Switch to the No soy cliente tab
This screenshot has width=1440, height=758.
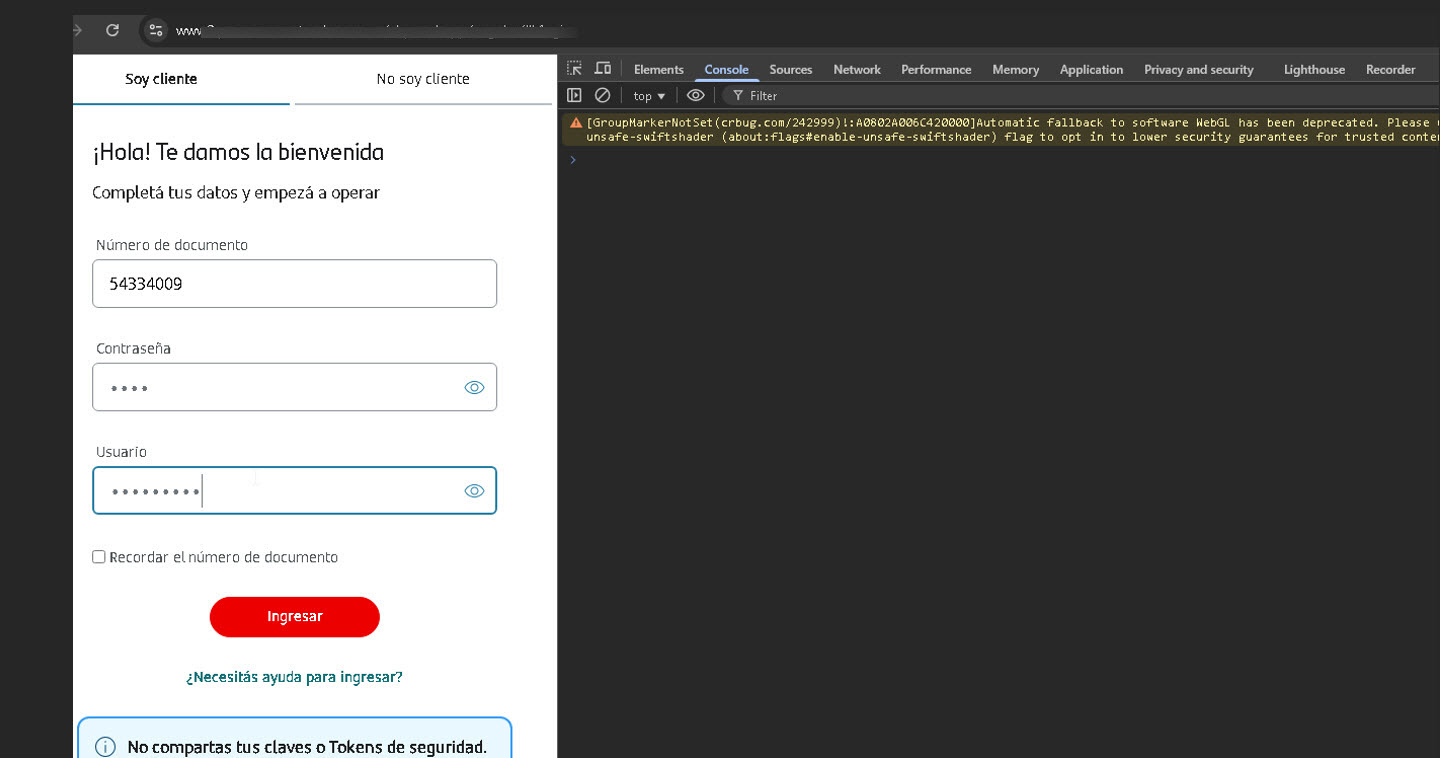pos(422,78)
